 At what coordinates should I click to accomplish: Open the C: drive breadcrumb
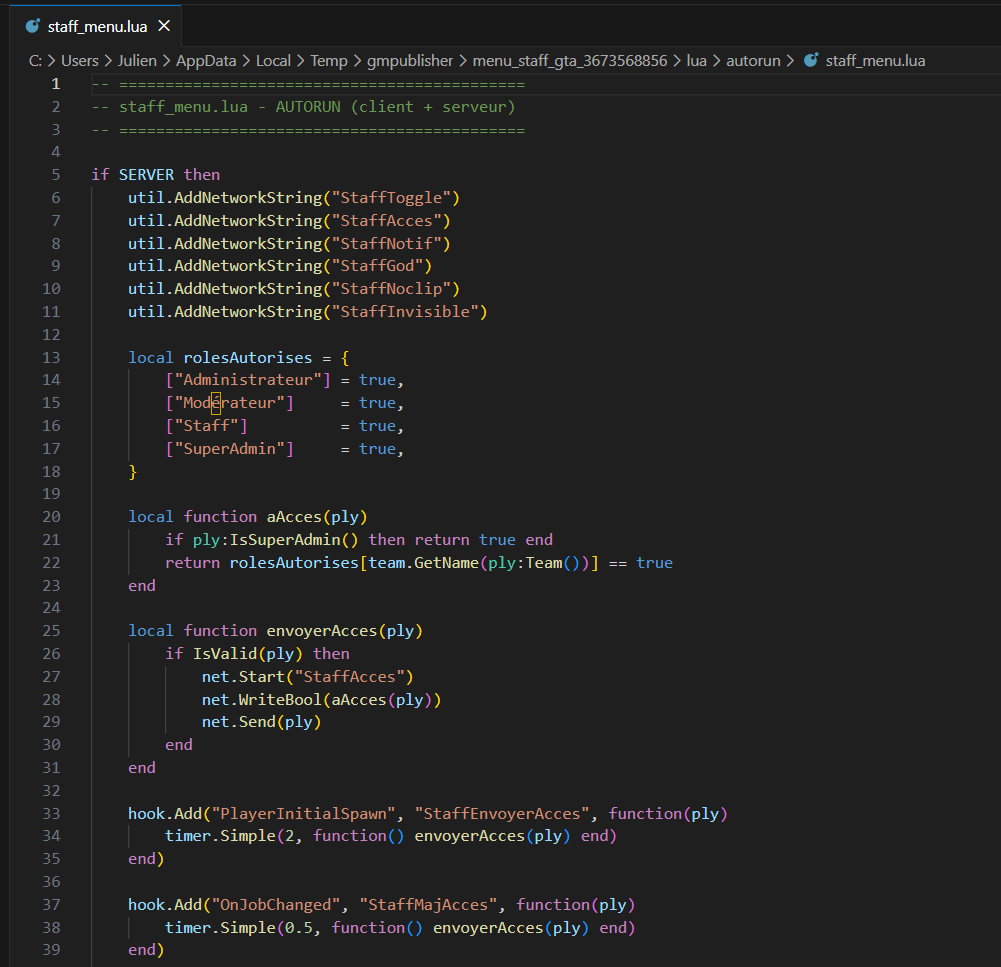pyautogui.click(x=35, y=60)
